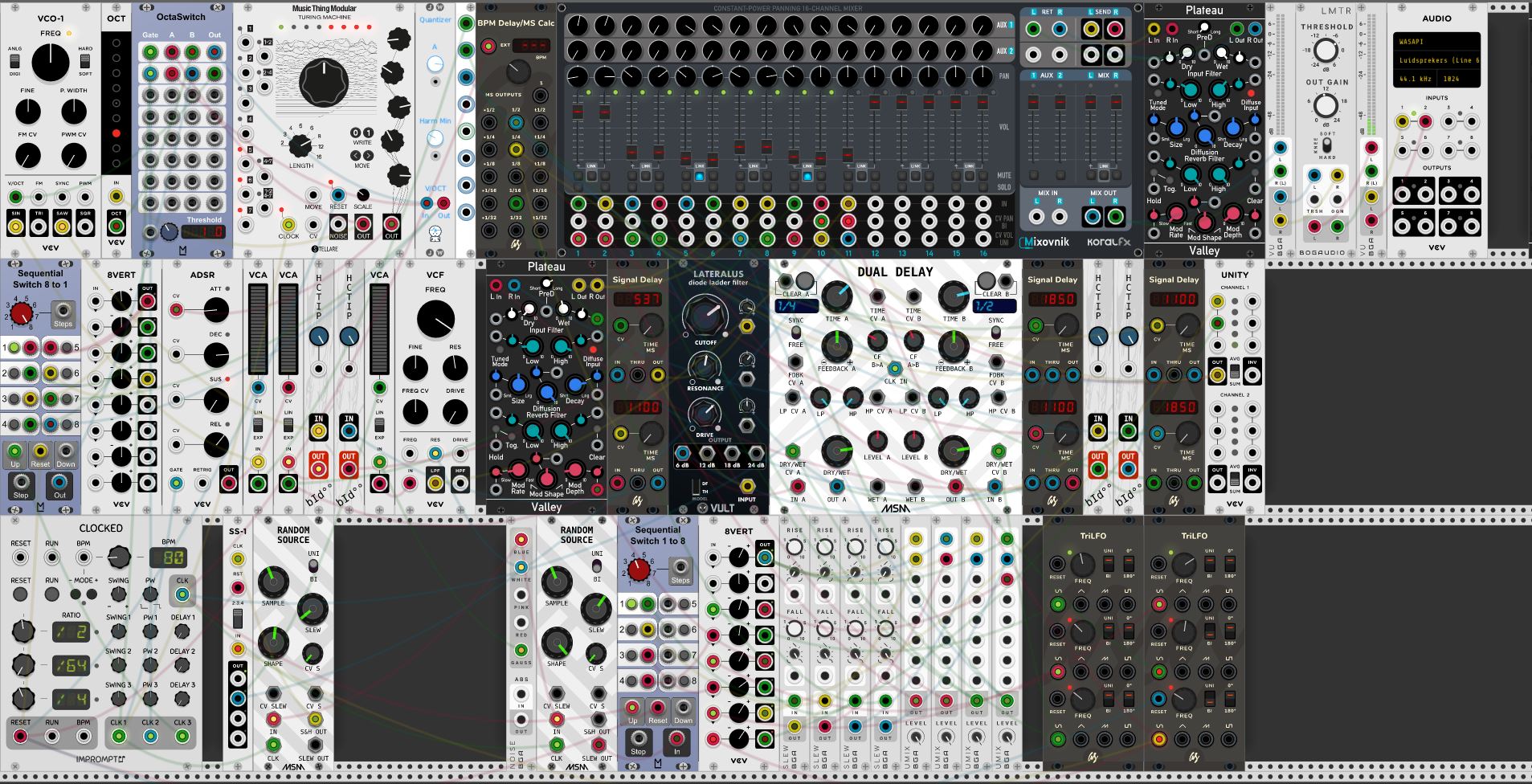Click the SIN output jack on VCO-1
The height and width of the screenshot is (784, 1532).
click(x=16, y=227)
